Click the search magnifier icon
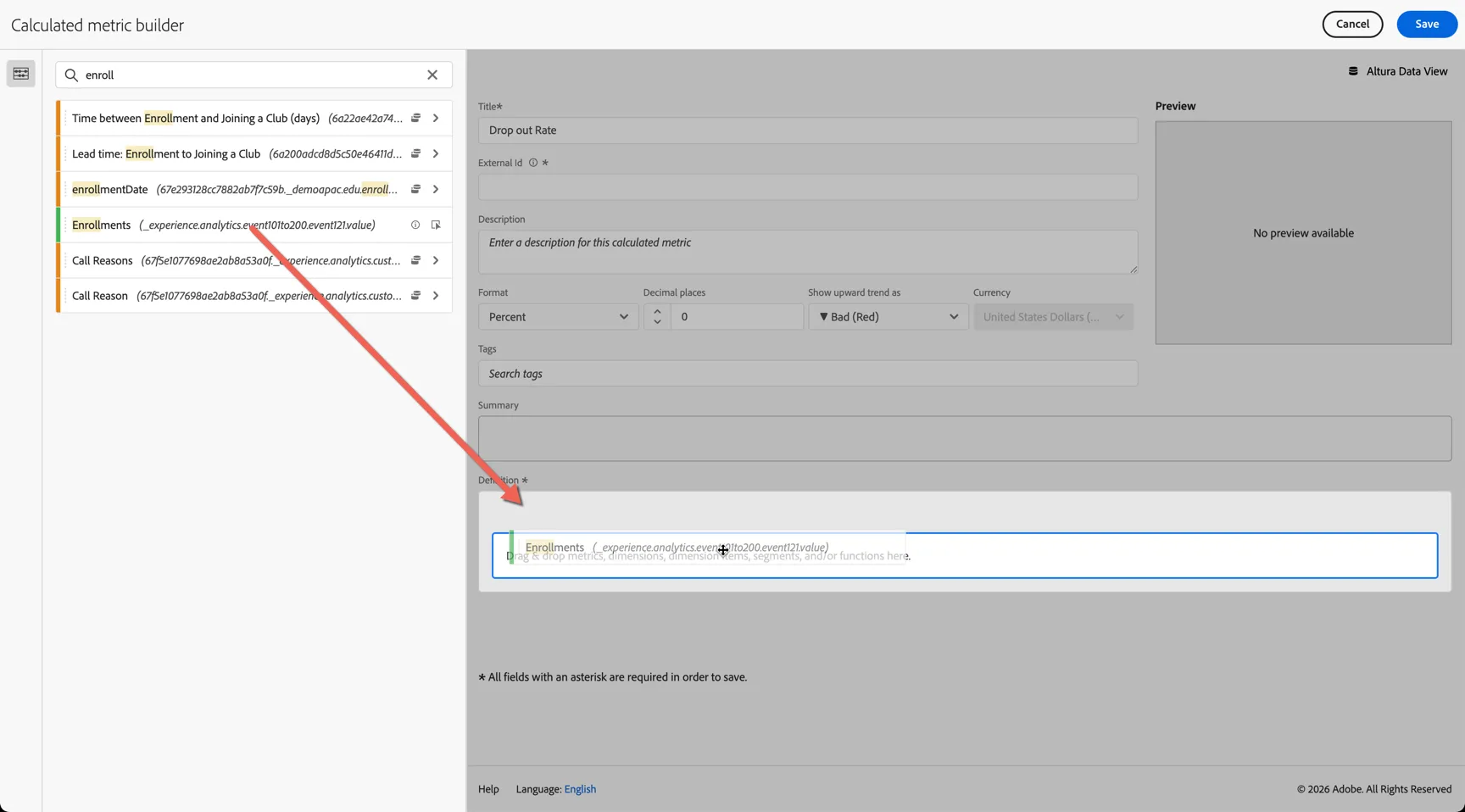This screenshot has height=812, width=1465. coord(71,75)
